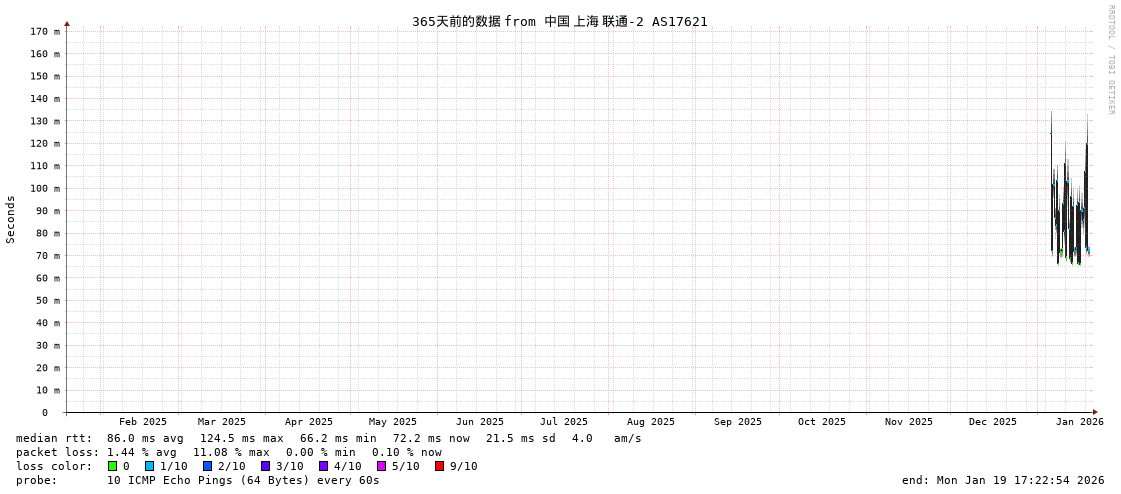Click the green 0 loss color swatch
This screenshot has width=1121, height=494.
113,466
